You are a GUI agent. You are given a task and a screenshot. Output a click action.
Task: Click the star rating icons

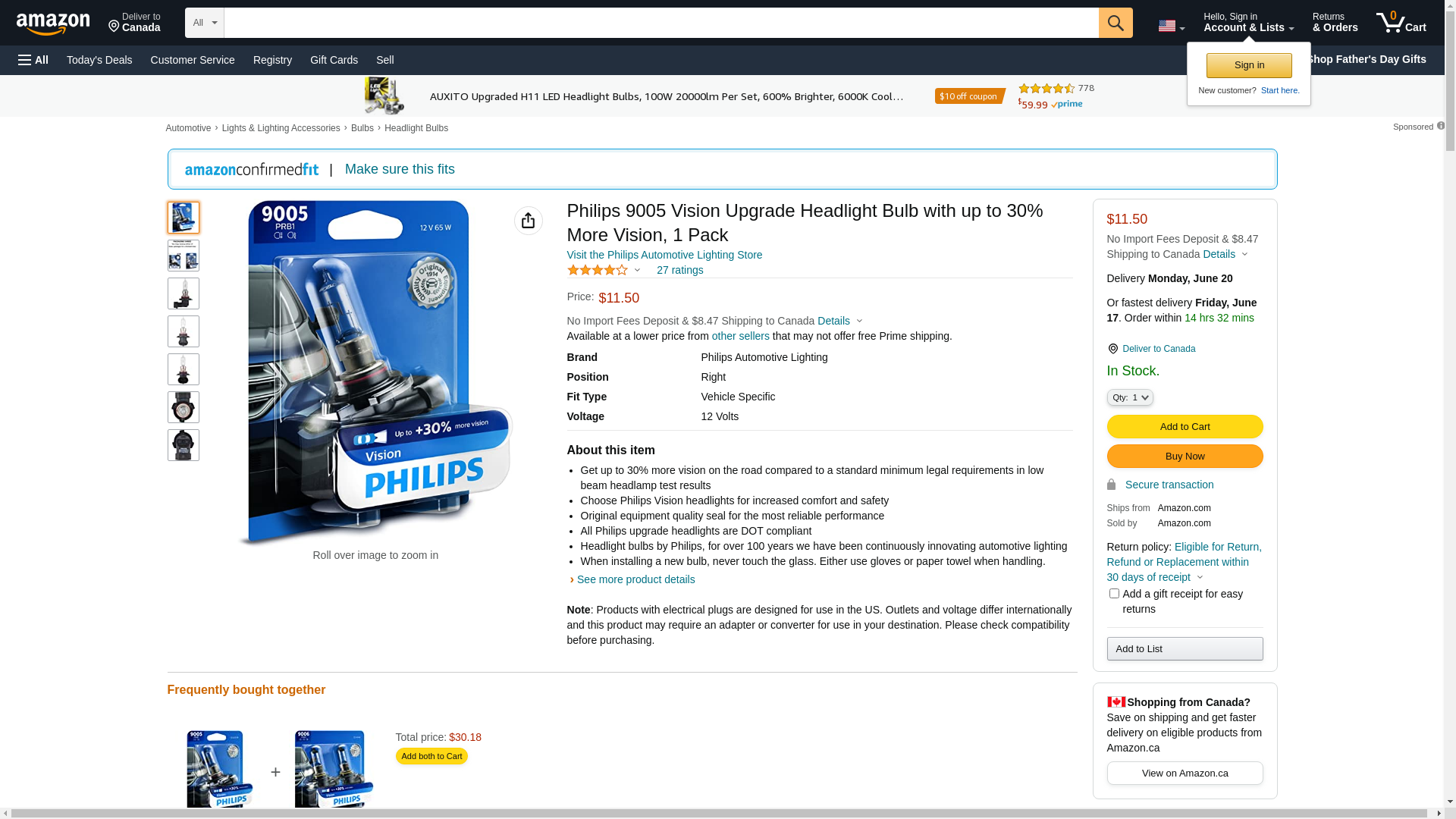tap(598, 270)
